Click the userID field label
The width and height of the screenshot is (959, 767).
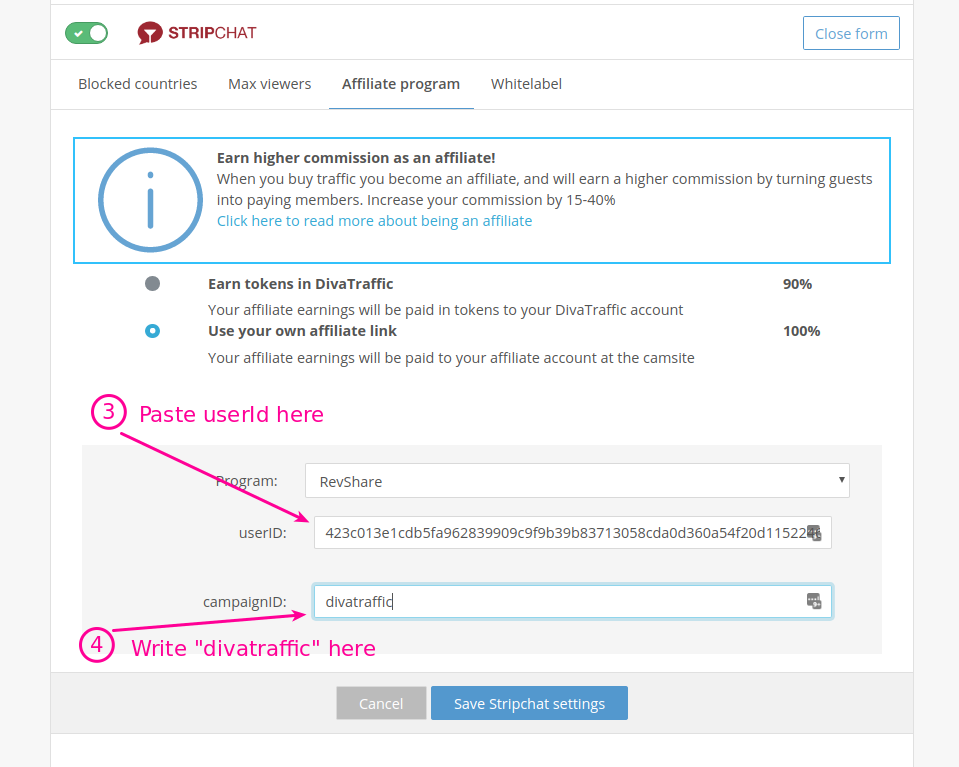pyautogui.click(x=262, y=533)
